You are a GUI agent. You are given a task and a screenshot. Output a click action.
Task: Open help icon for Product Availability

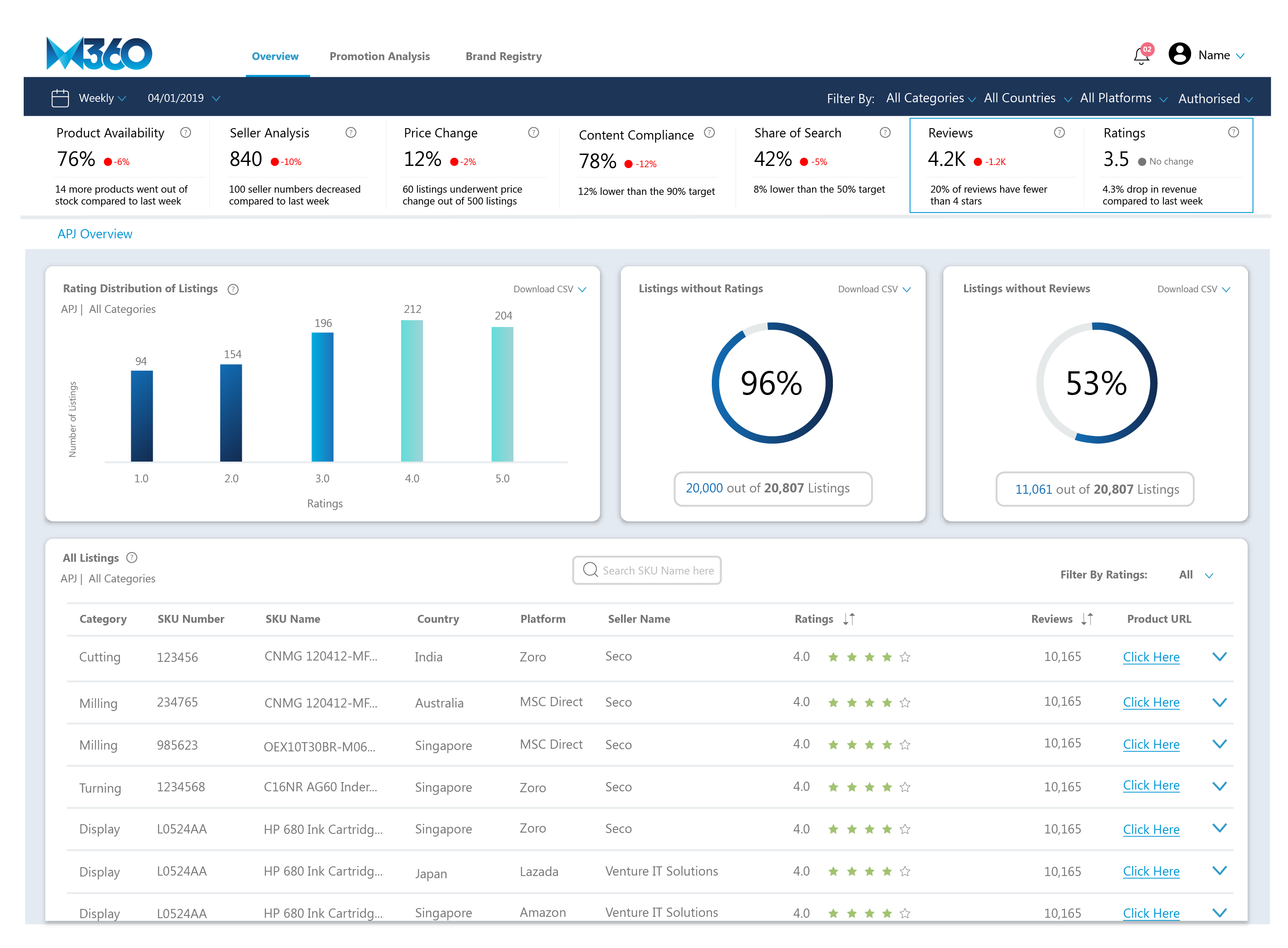pyautogui.click(x=185, y=133)
